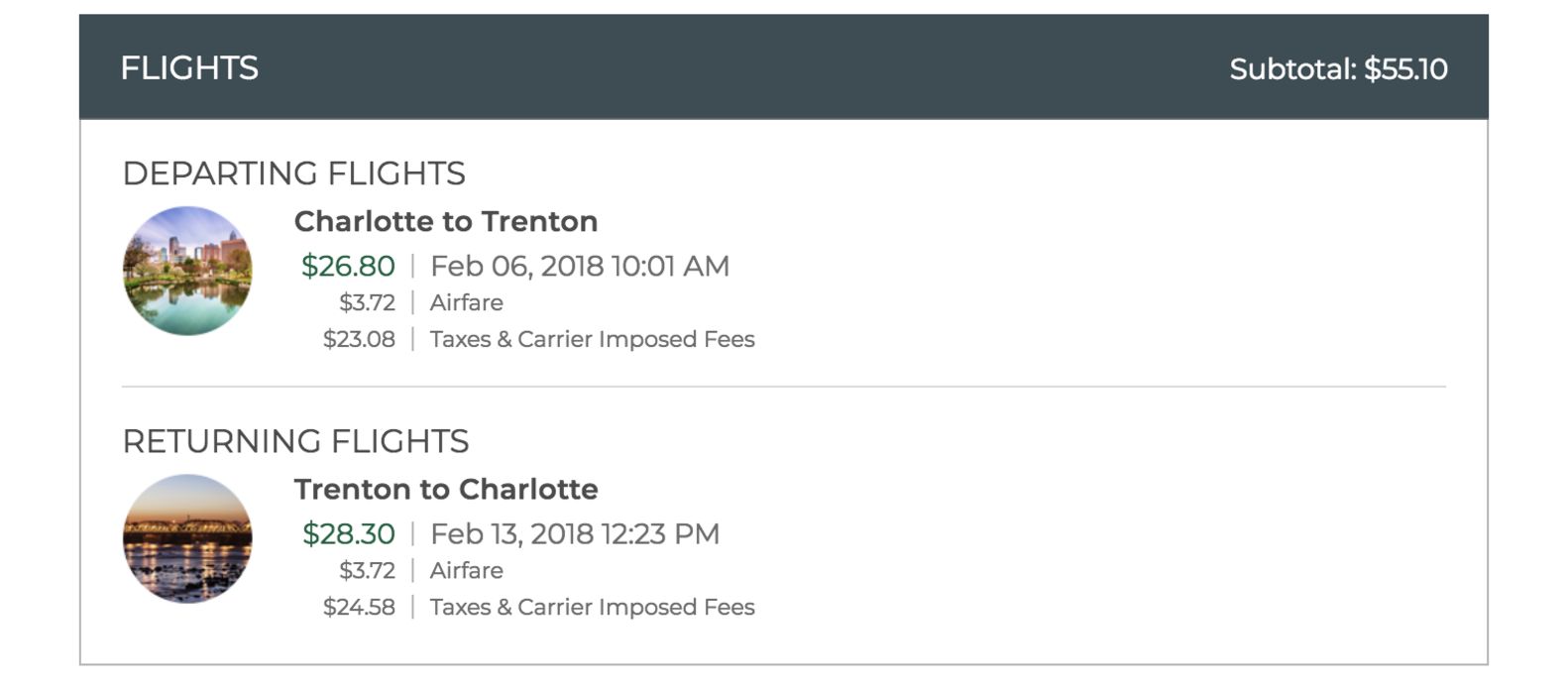Select the Trenton to Charlotte flight

(445, 489)
